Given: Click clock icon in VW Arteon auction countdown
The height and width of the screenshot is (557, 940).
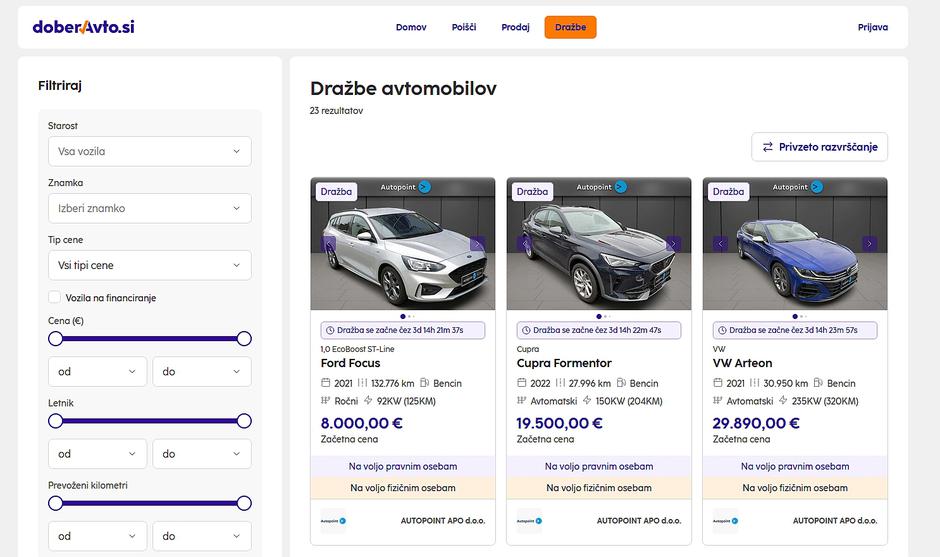Looking at the screenshot, I should point(722,330).
